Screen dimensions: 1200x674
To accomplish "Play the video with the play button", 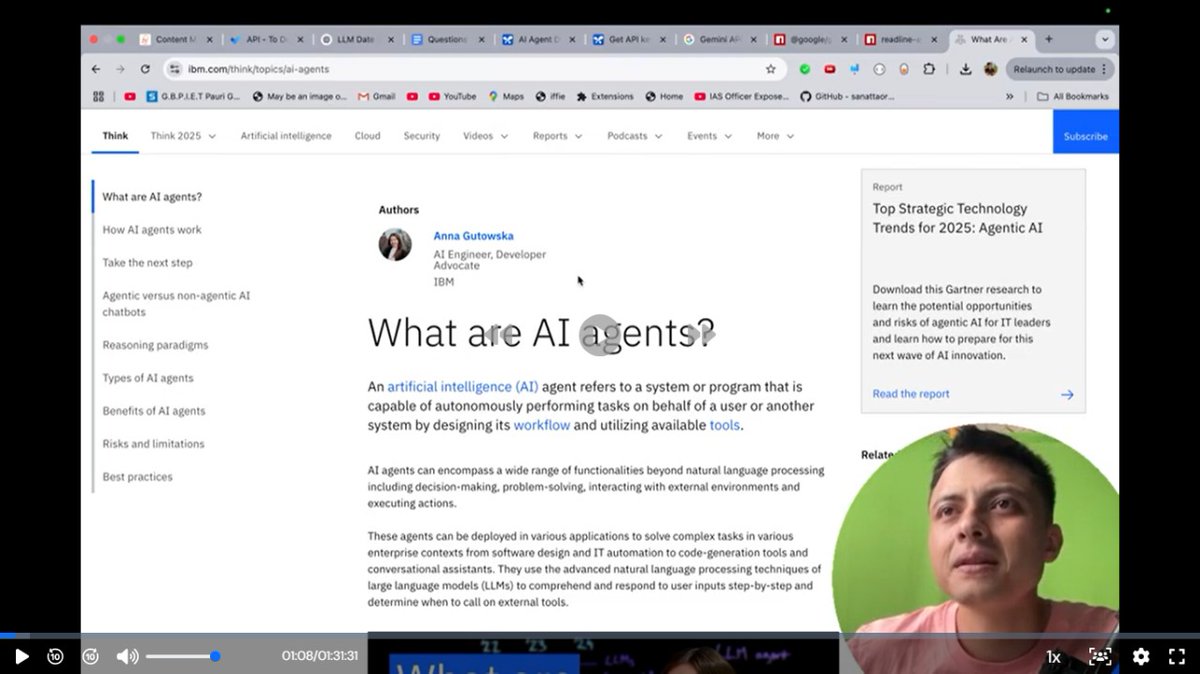I will click(22, 657).
